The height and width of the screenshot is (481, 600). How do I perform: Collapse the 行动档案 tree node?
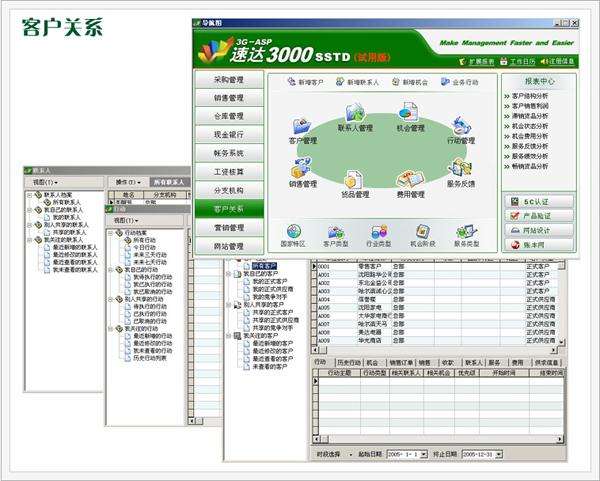click(x=110, y=233)
